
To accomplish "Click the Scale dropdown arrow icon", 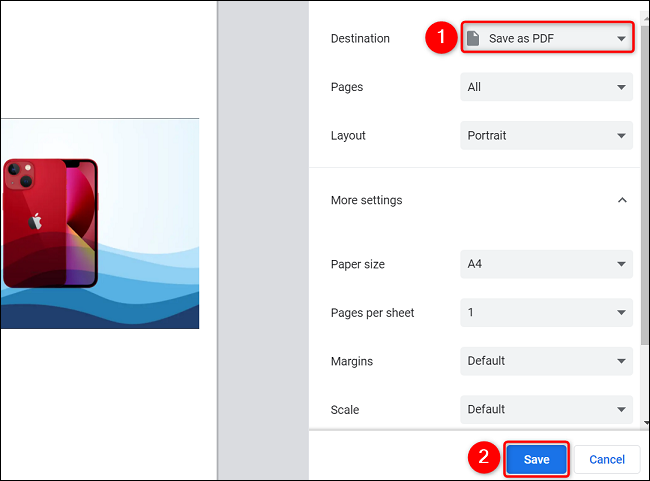I will coord(621,410).
